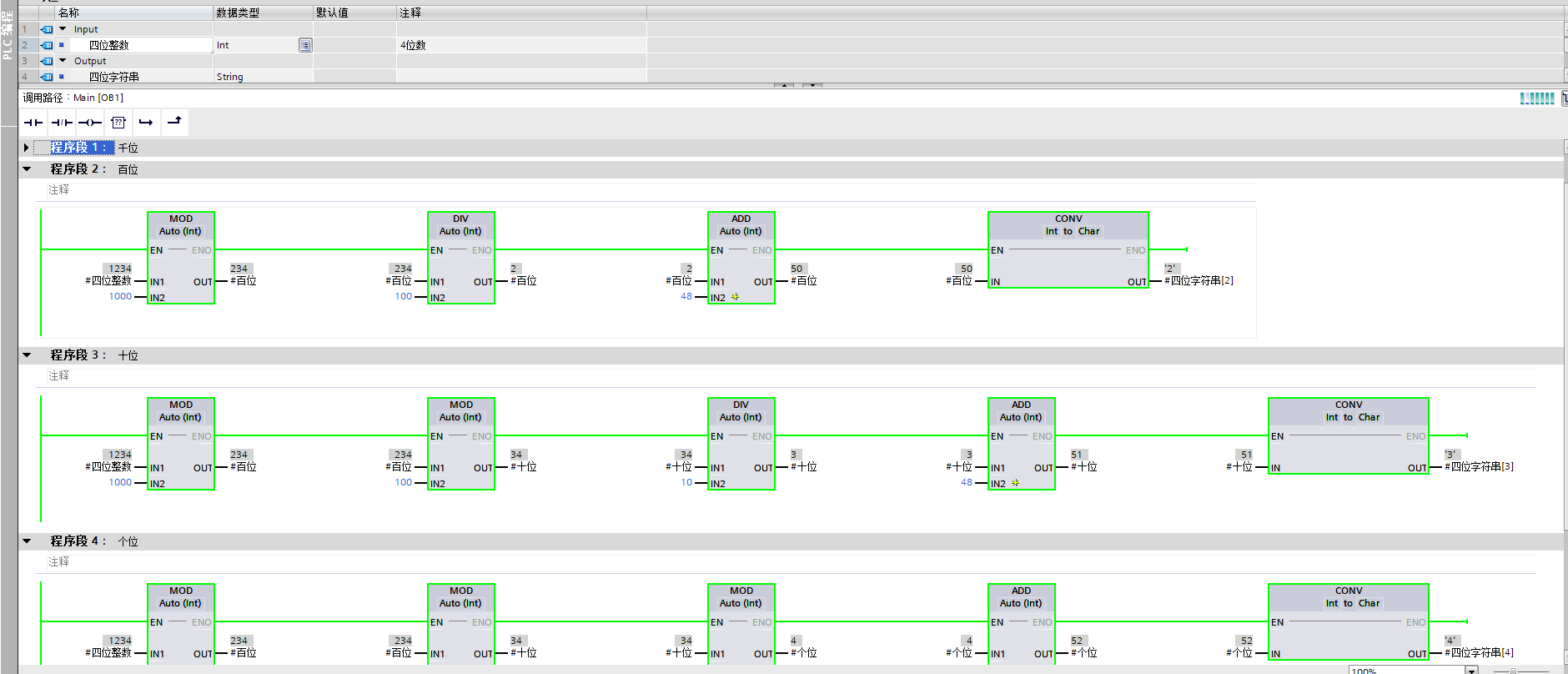This screenshot has width=1568, height=674.
Task: Insert a normally open contact
Action: point(33,123)
